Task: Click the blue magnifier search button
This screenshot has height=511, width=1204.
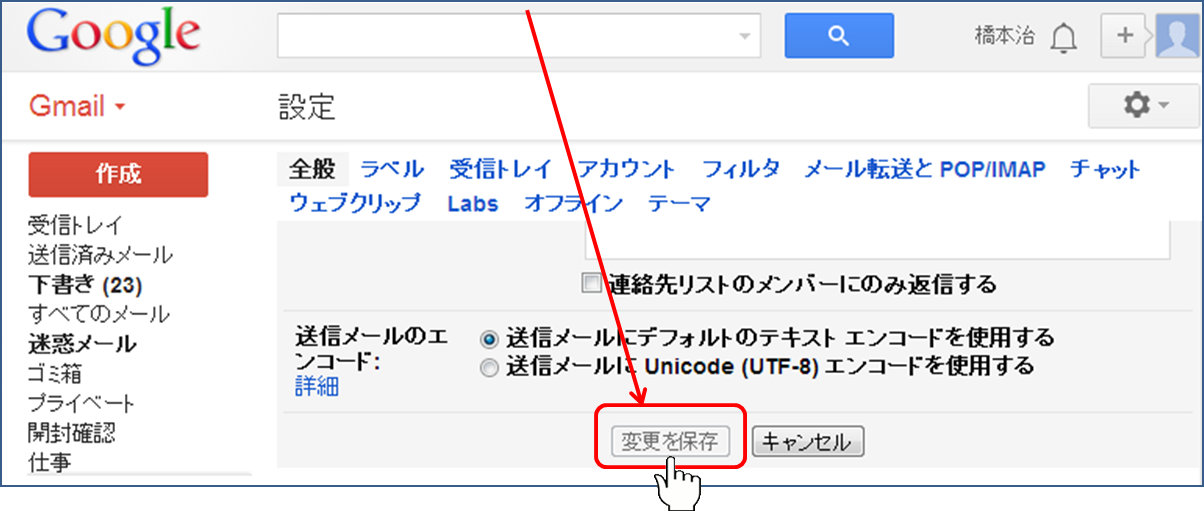Action: tap(838, 36)
